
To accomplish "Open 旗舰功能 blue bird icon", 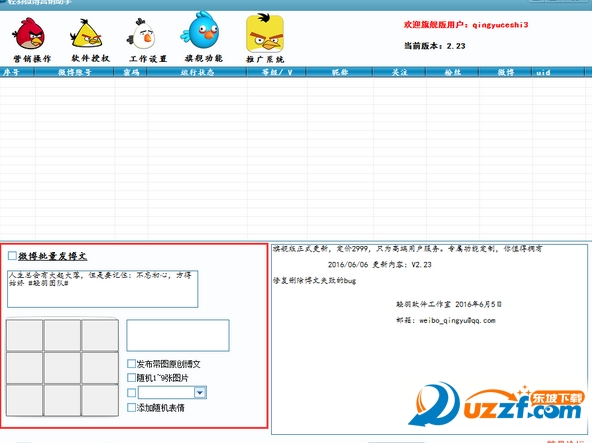I will (x=201, y=30).
